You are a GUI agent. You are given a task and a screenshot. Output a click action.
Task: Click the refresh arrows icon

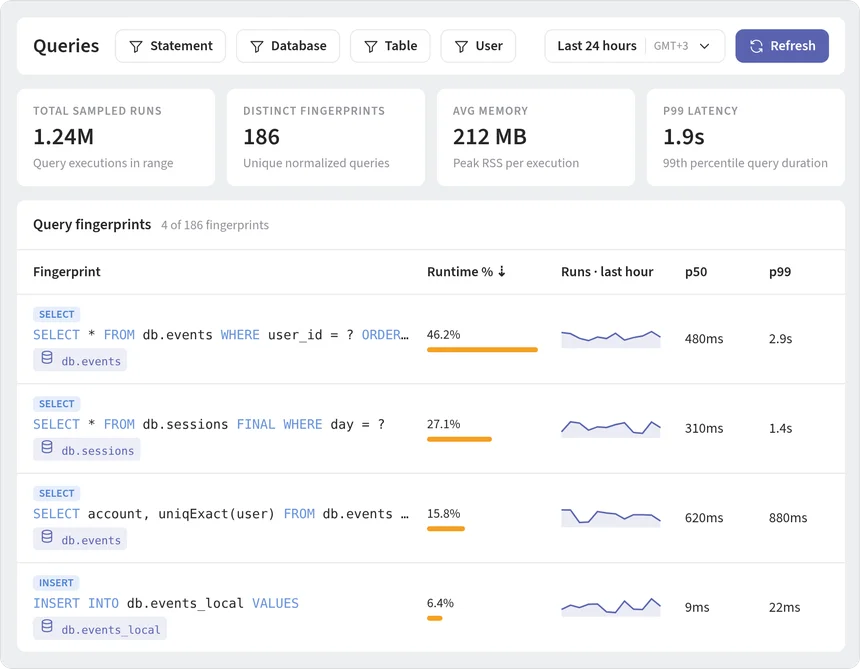(756, 46)
